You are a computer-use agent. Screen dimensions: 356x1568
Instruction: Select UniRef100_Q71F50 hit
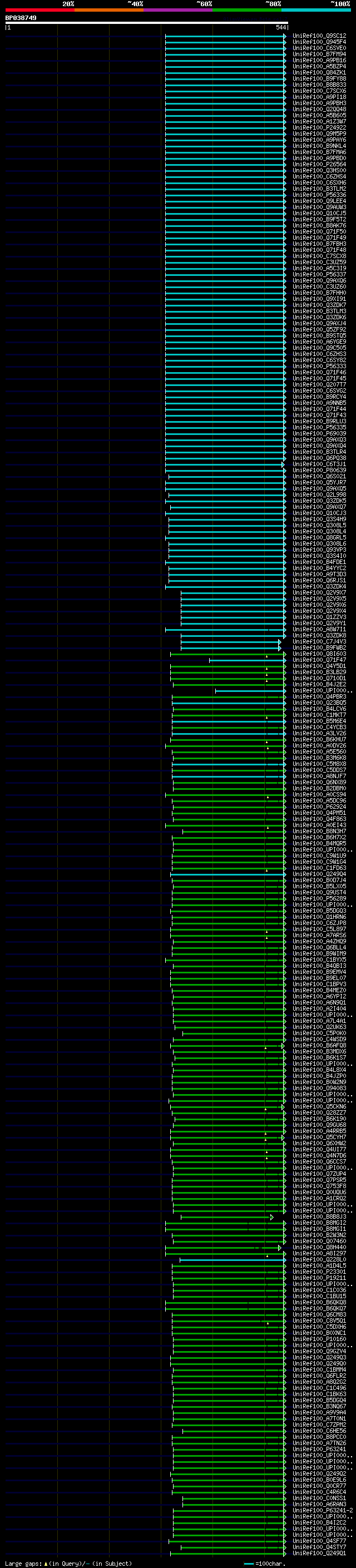pyautogui.click(x=319, y=231)
